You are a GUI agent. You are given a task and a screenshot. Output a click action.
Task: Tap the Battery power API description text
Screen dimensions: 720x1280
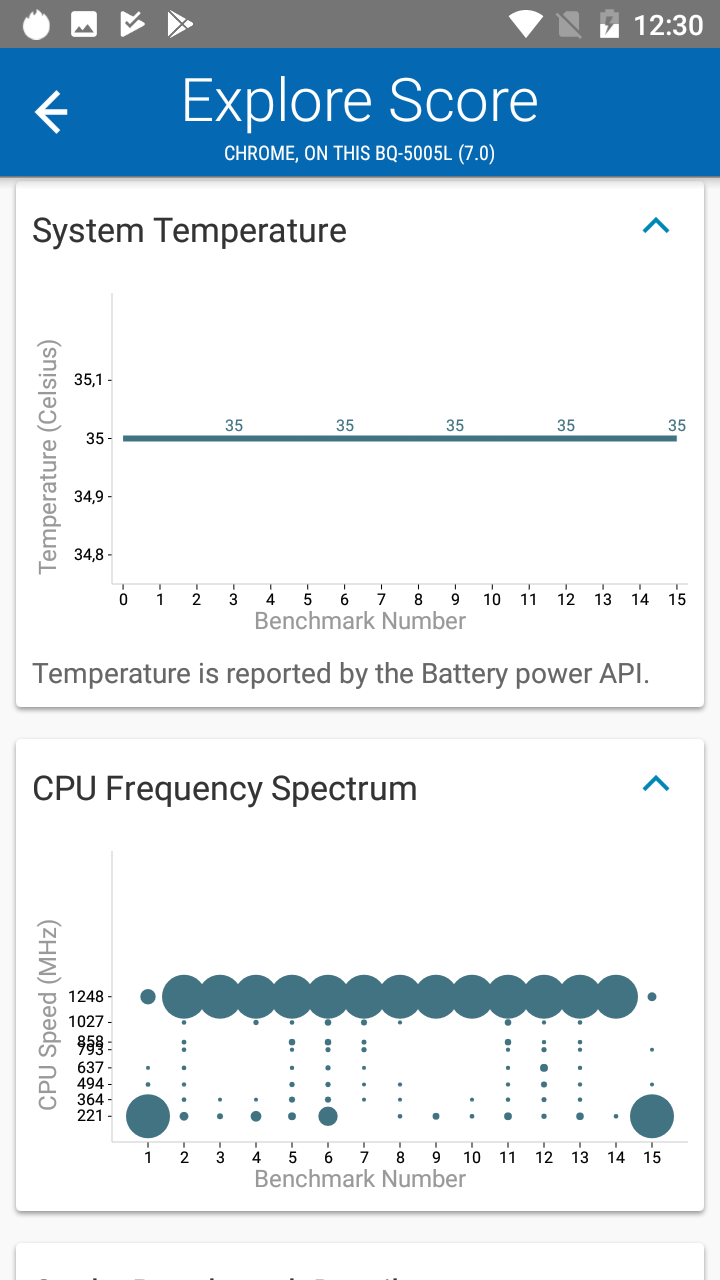(341, 673)
